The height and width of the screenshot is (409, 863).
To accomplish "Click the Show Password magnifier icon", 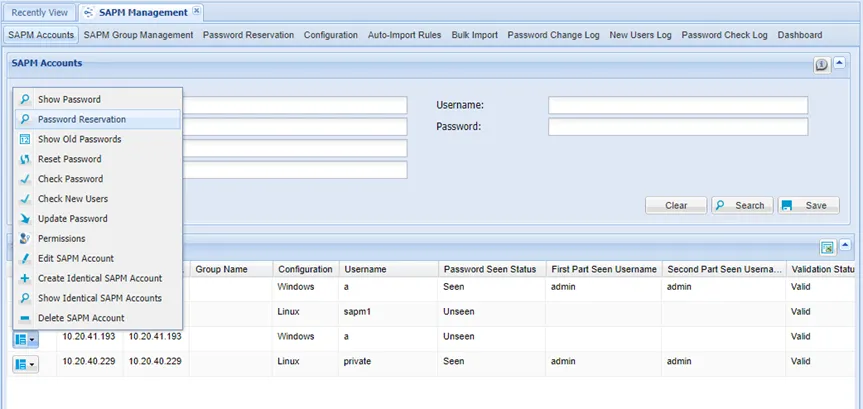I will (x=25, y=100).
